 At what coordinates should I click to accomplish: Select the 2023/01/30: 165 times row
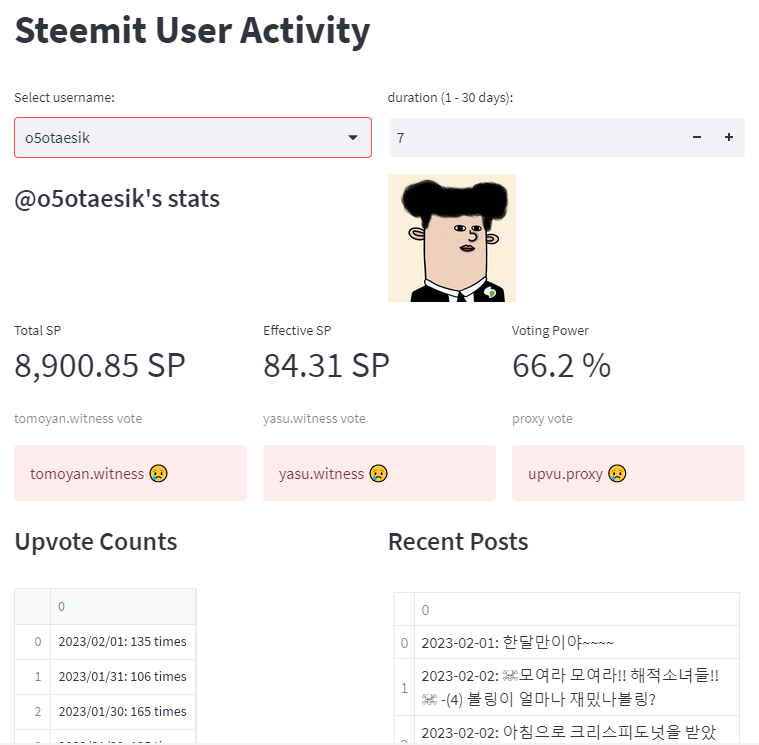(122, 712)
